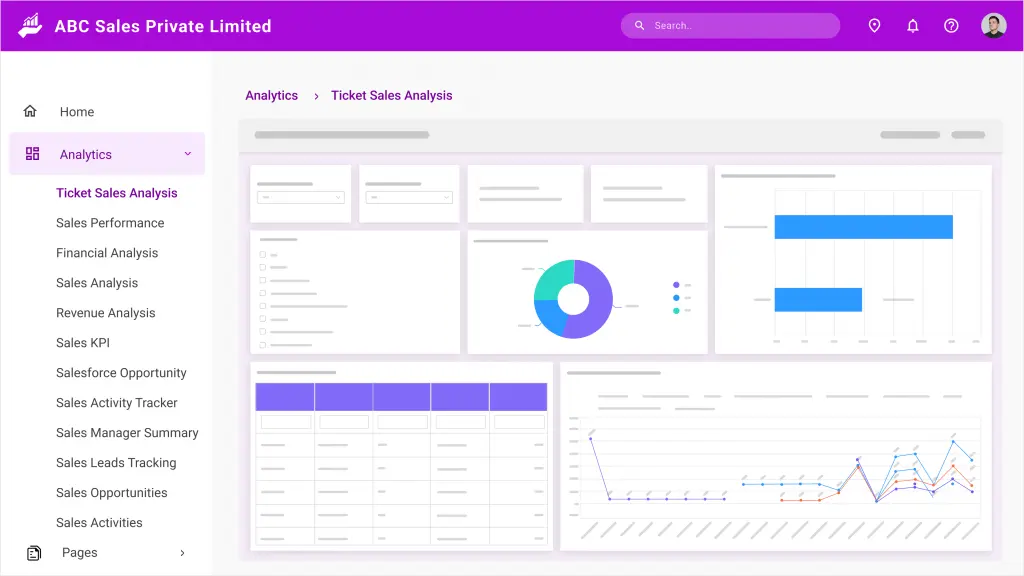1024x576 pixels.
Task: Click the Pages document icon
Action: click(34, 553)
